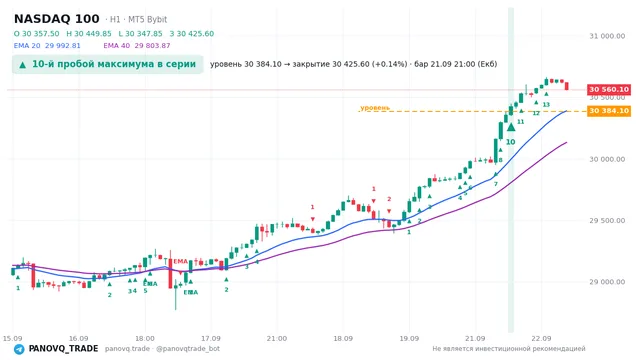Click the 21:00 time axis label
640x360 pixels.
[x=277, y=338]
